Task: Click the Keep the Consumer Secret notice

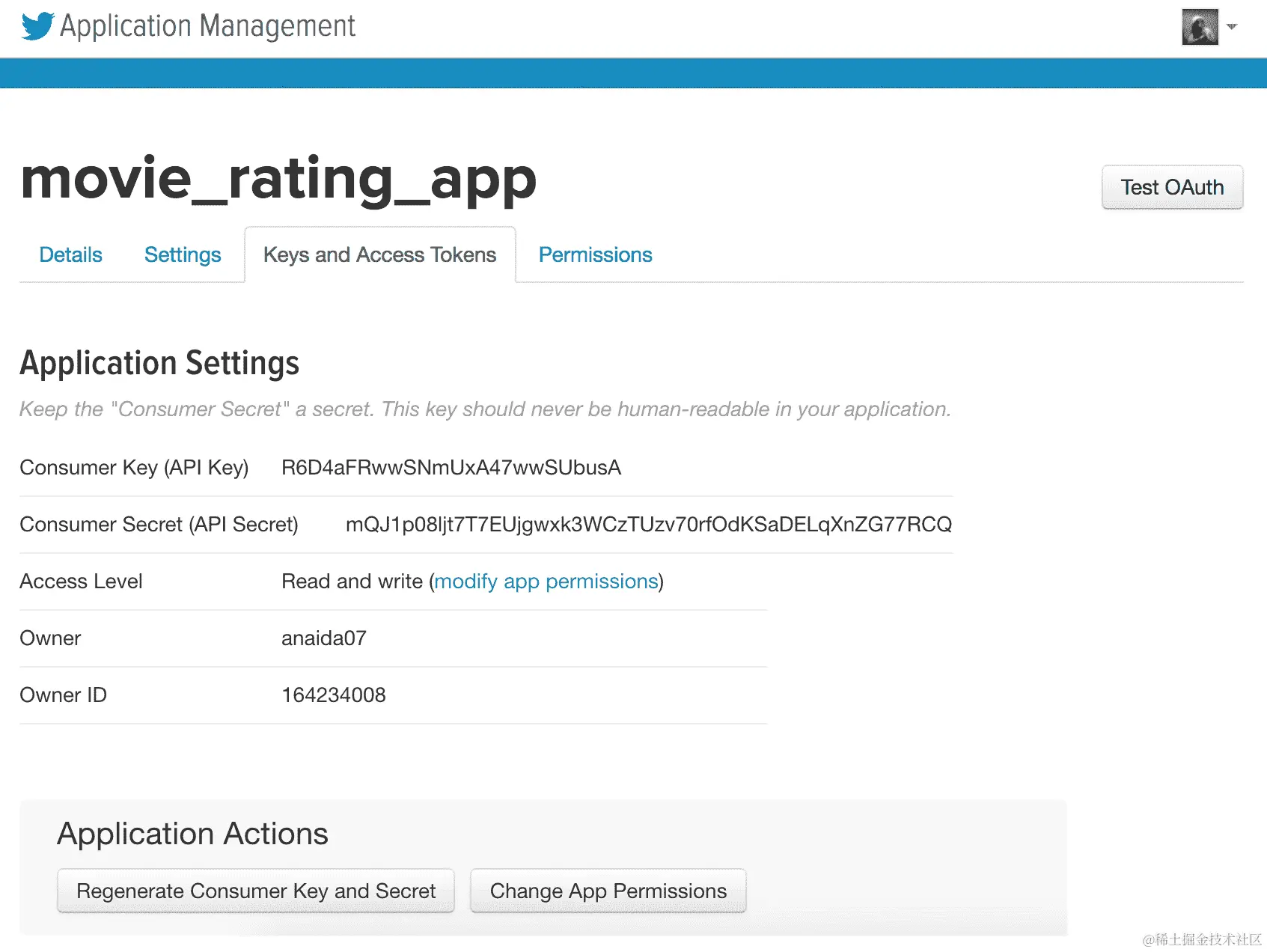Action: click(485, 409)
